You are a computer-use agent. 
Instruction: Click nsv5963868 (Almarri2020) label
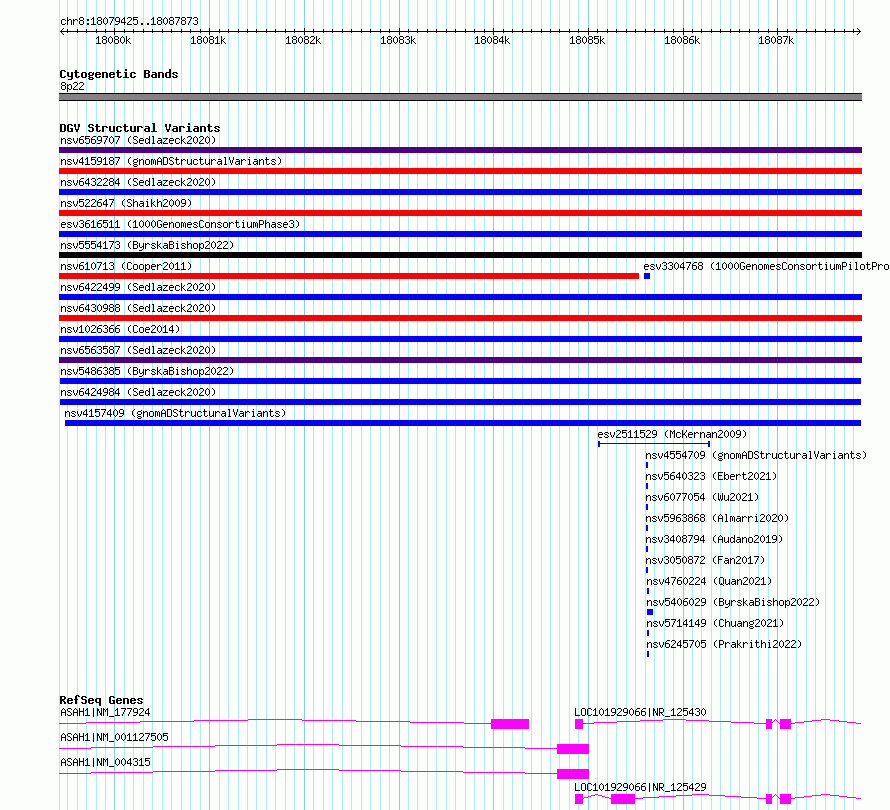(717, 518)
